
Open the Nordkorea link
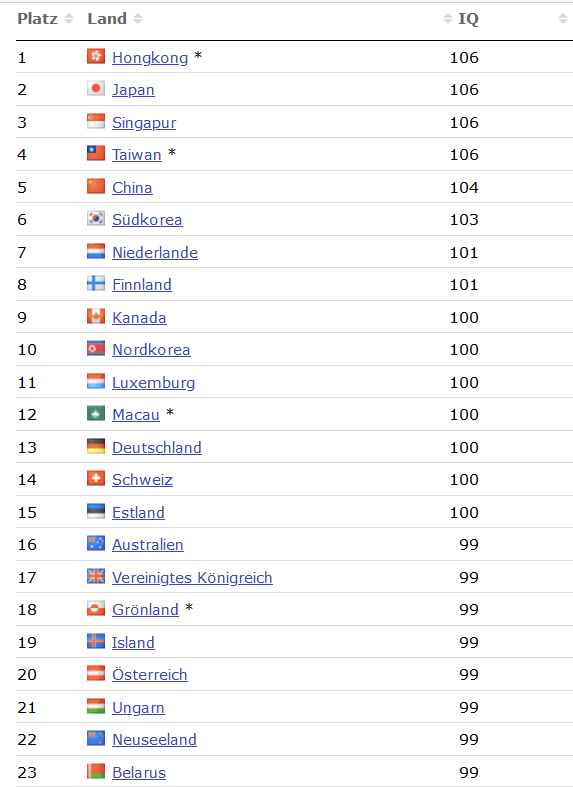point(151,350)
